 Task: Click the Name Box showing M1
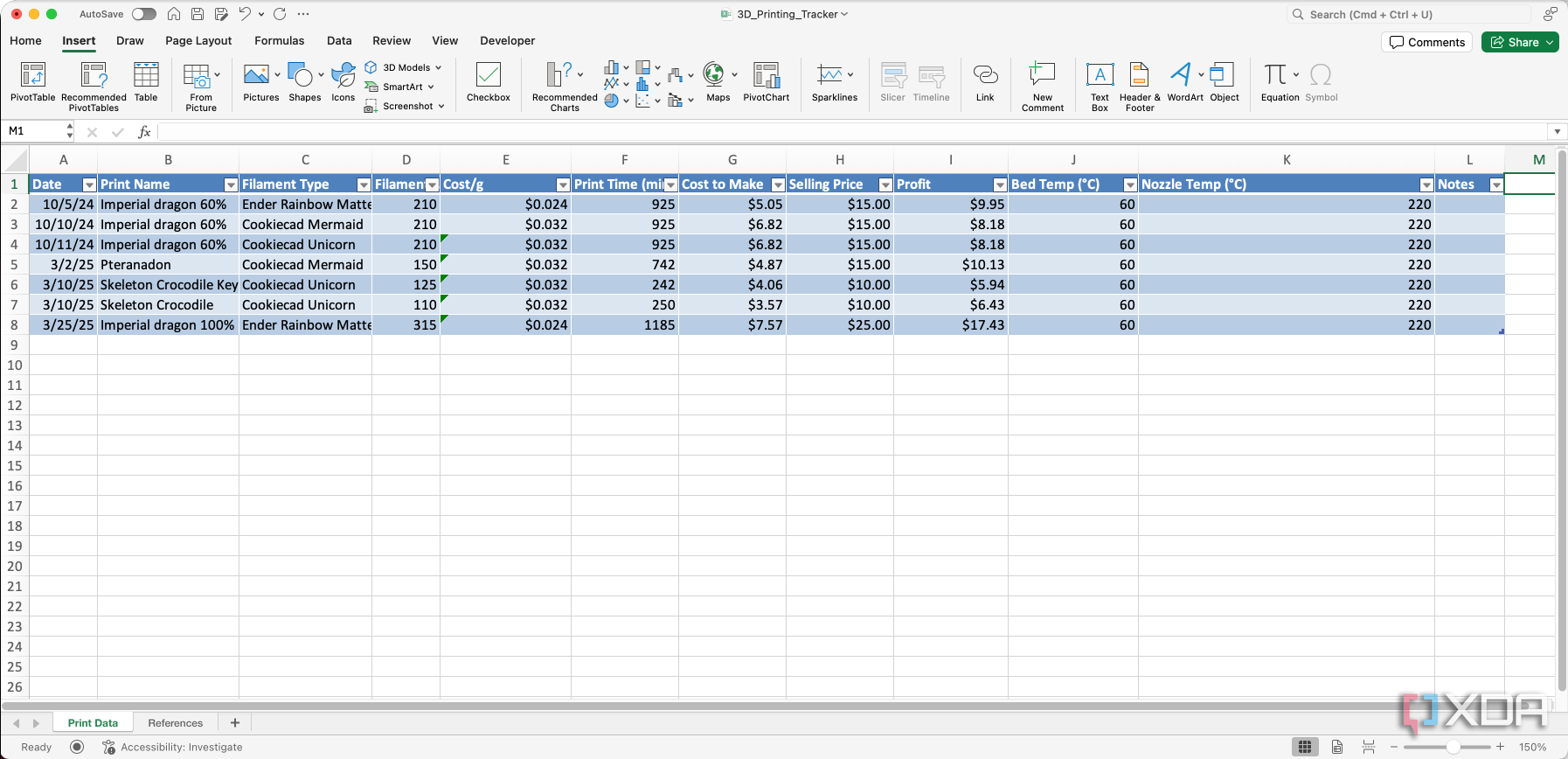[x=35, y=131]
